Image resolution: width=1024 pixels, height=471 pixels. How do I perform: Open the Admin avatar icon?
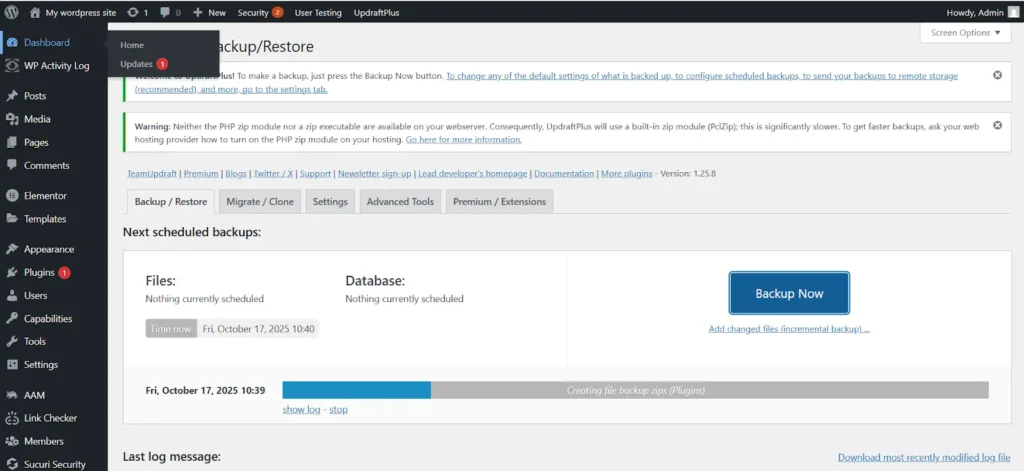click(1012, 12)
